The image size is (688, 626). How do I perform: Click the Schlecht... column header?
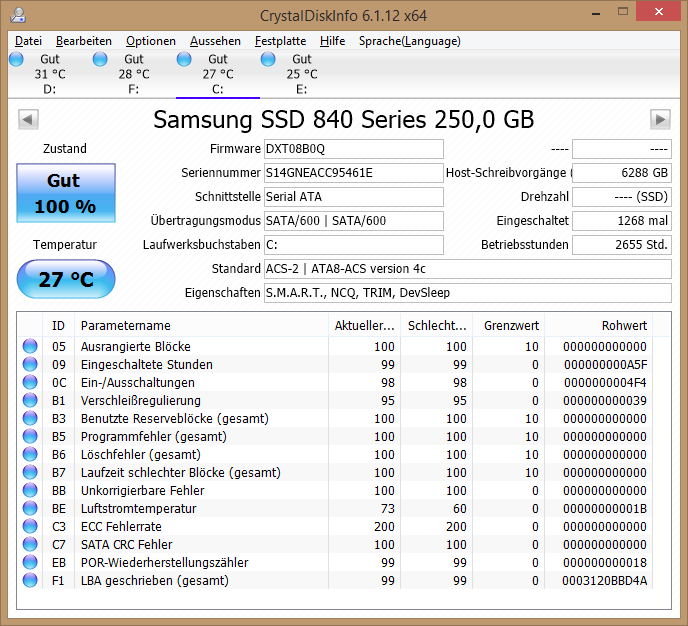pos(437,326)
